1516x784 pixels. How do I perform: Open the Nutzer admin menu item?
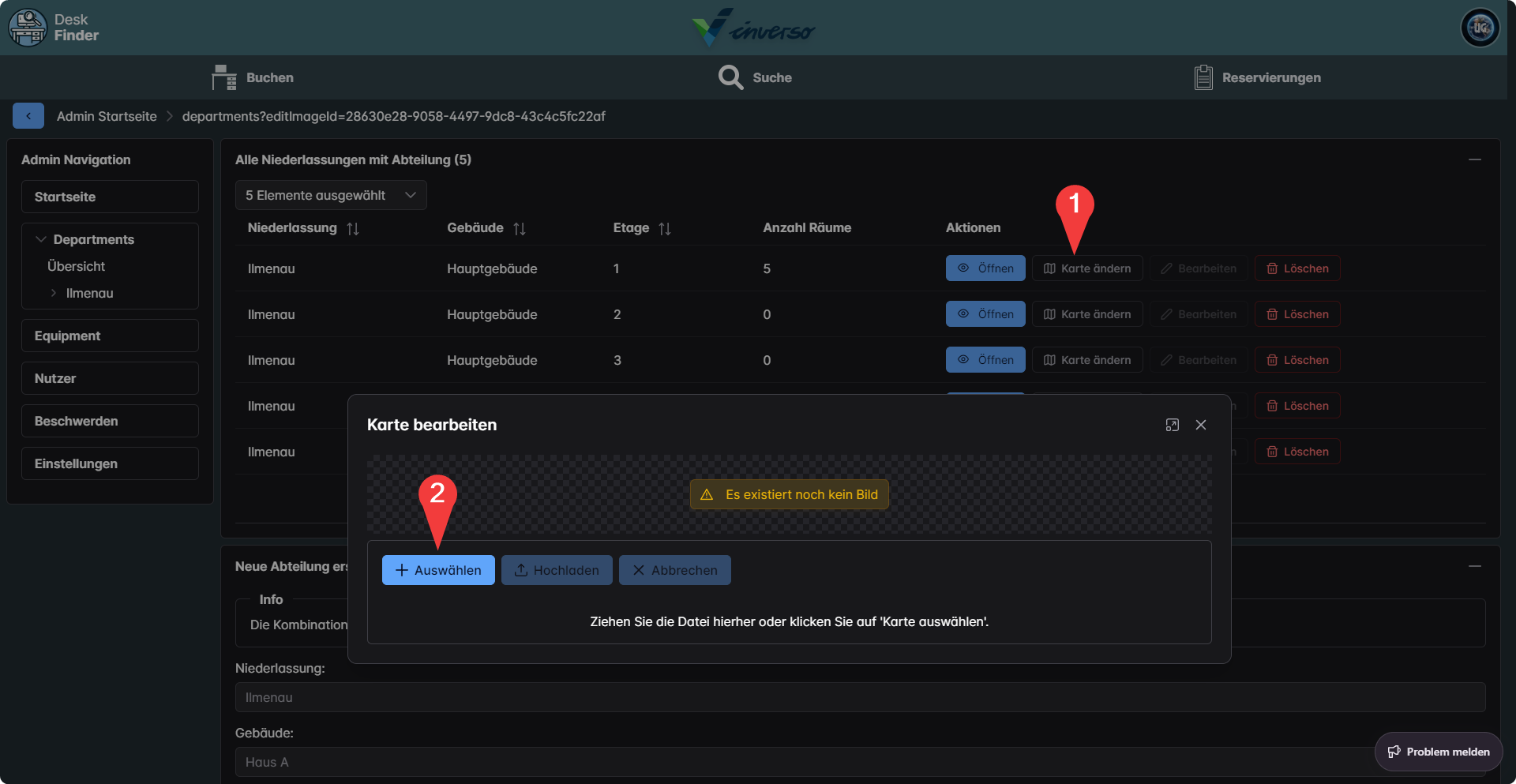coord(110,378)
